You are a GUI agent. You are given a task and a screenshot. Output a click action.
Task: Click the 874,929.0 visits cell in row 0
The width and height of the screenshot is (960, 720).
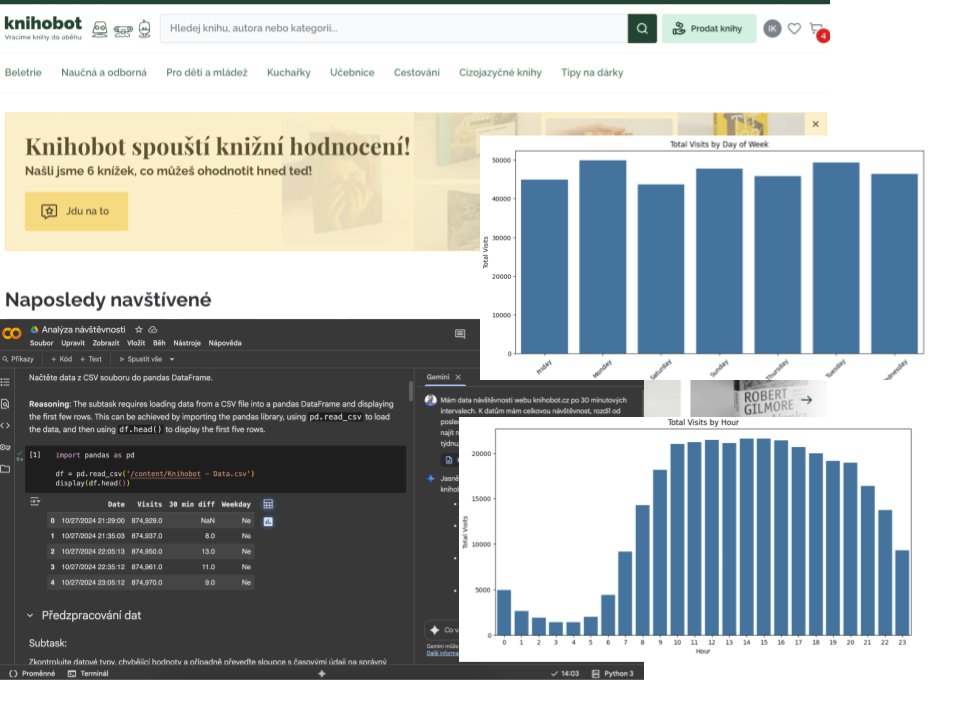click(x=146, y=520)
